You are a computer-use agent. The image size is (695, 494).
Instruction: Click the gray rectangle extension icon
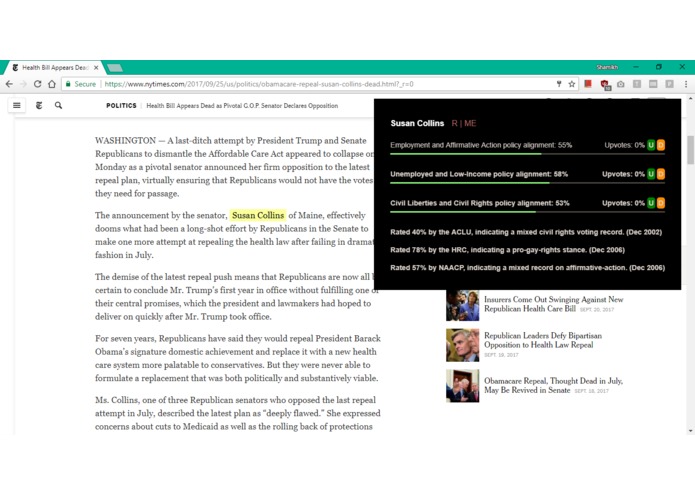click(653, 84)
